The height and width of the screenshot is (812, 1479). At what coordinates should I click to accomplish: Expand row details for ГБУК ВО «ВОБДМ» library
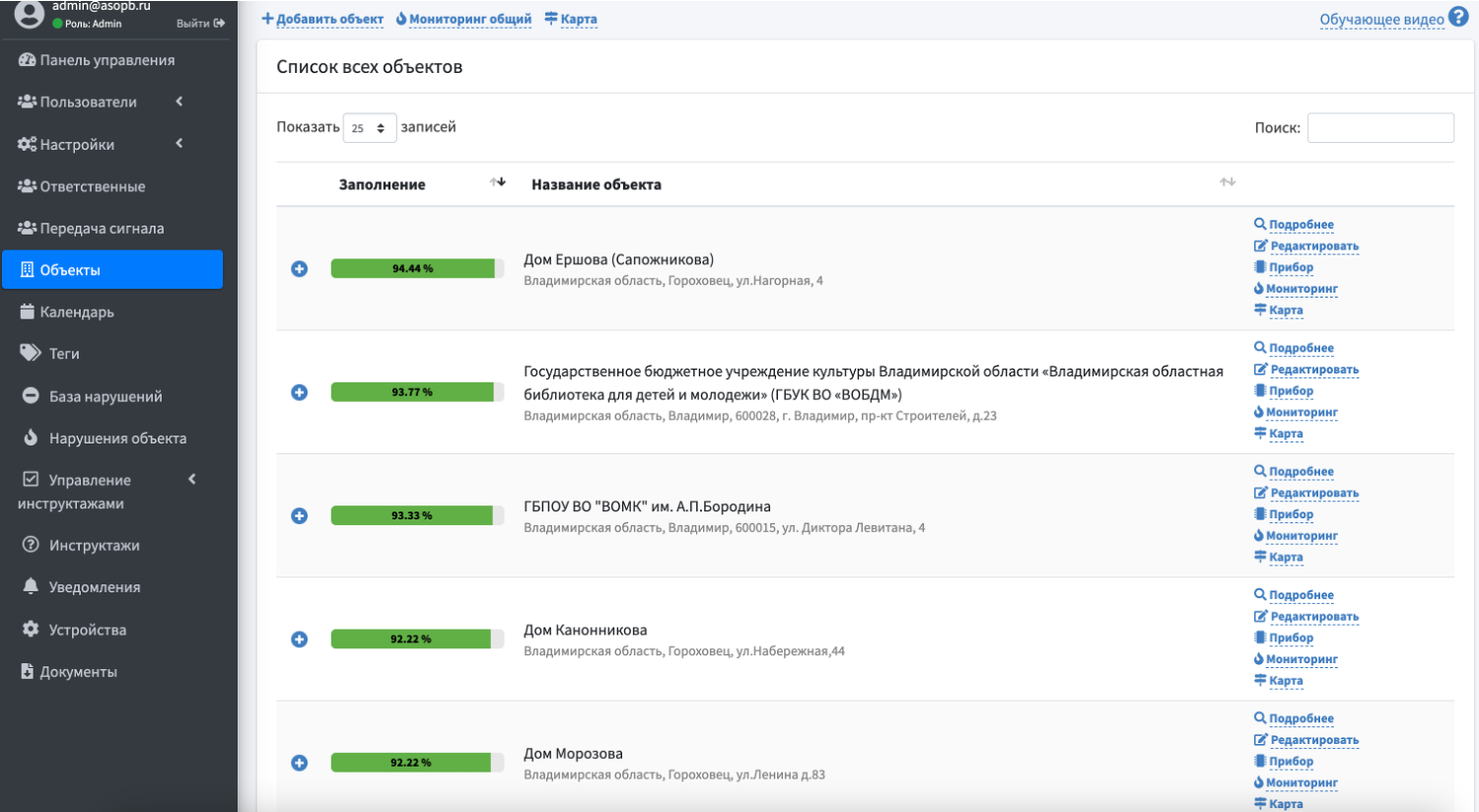tap(300, 392)
